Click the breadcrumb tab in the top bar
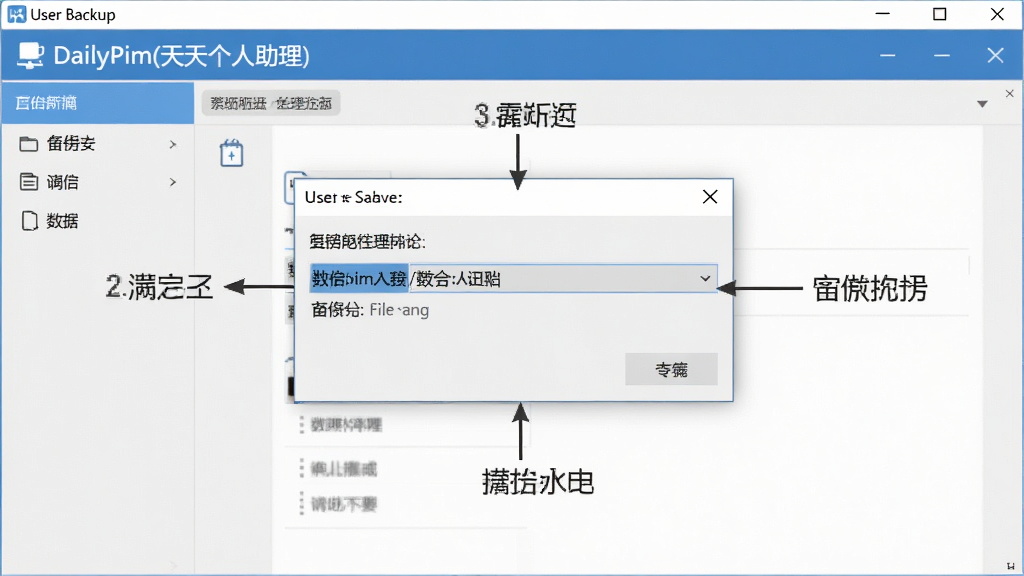 point(270,103)
